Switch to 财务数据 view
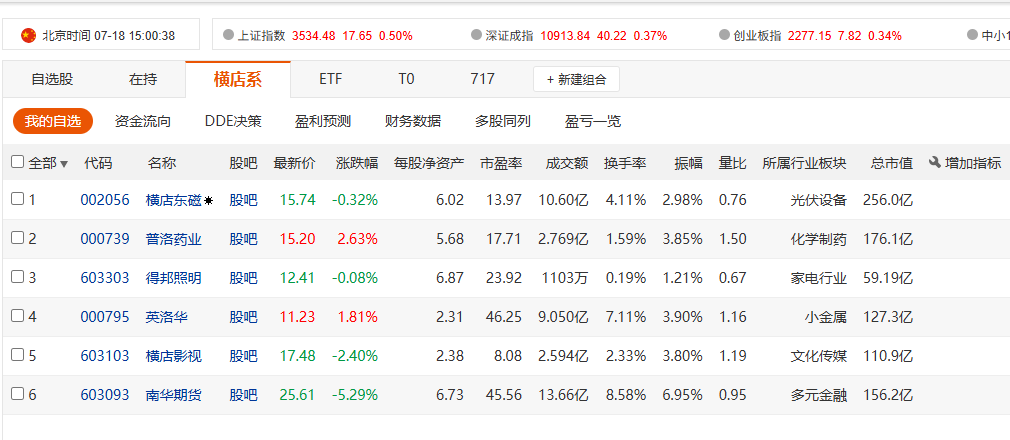 pyautogui.click(x=413, y=121)
